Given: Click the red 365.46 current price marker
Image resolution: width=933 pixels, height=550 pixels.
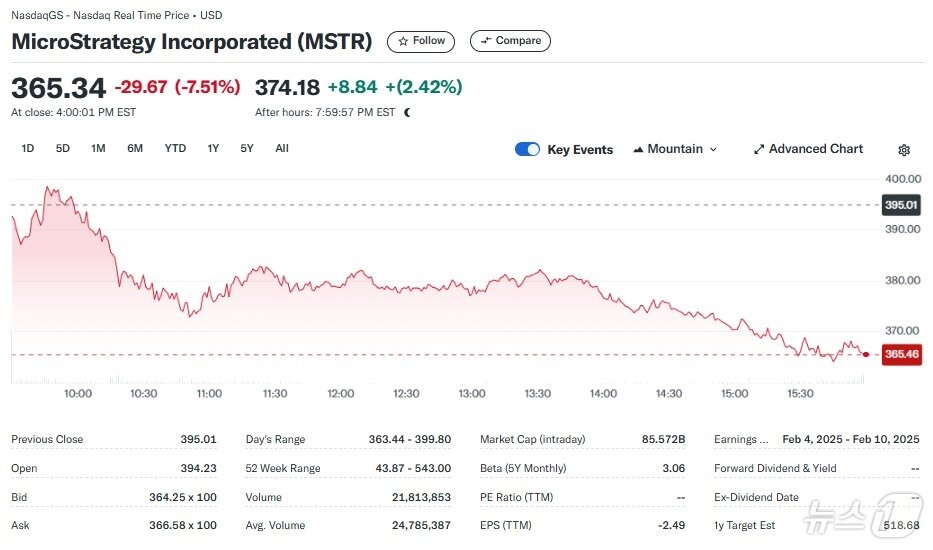Looking at the screenshot, I should pos(901,354).
